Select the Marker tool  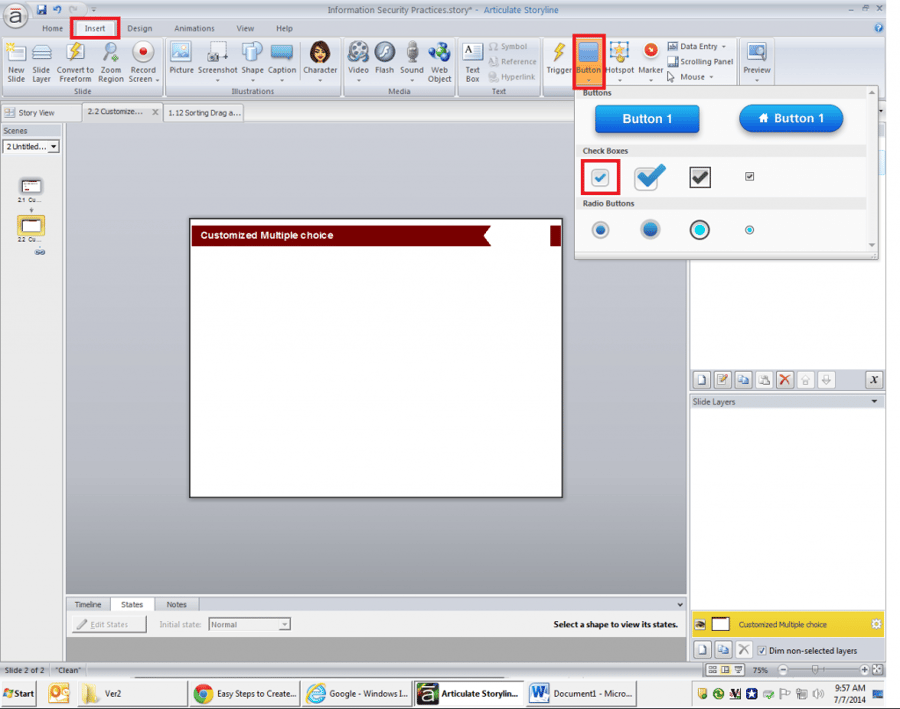pyautogui.click(x=650, y=60)
